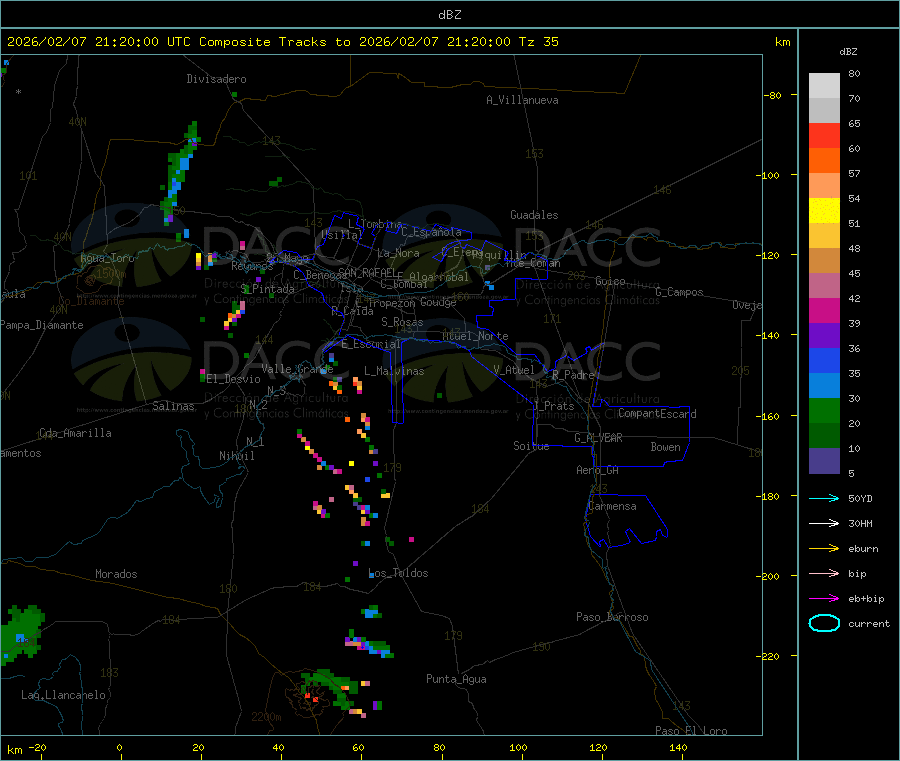Screen dimensions: 900x761
Task: Click the Pampa_Diamante label
Action: [x=42, y=325]
